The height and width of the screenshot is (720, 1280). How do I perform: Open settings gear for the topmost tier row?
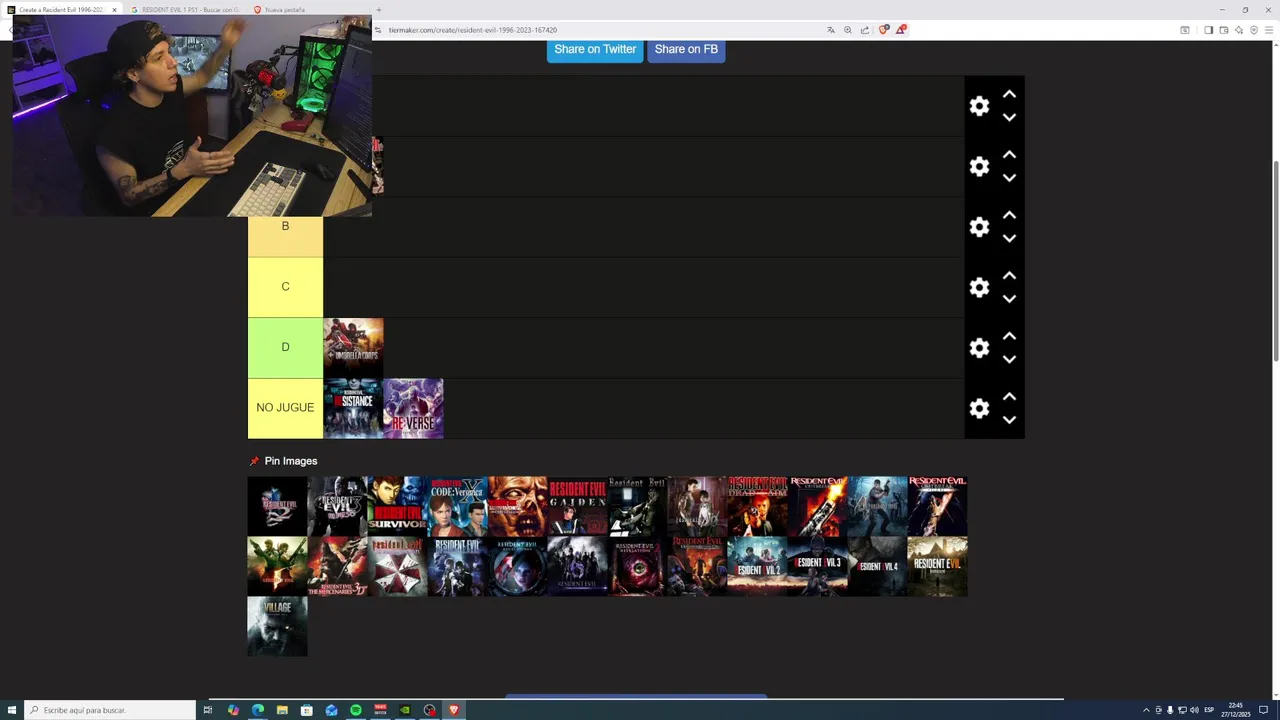point(979,106)
